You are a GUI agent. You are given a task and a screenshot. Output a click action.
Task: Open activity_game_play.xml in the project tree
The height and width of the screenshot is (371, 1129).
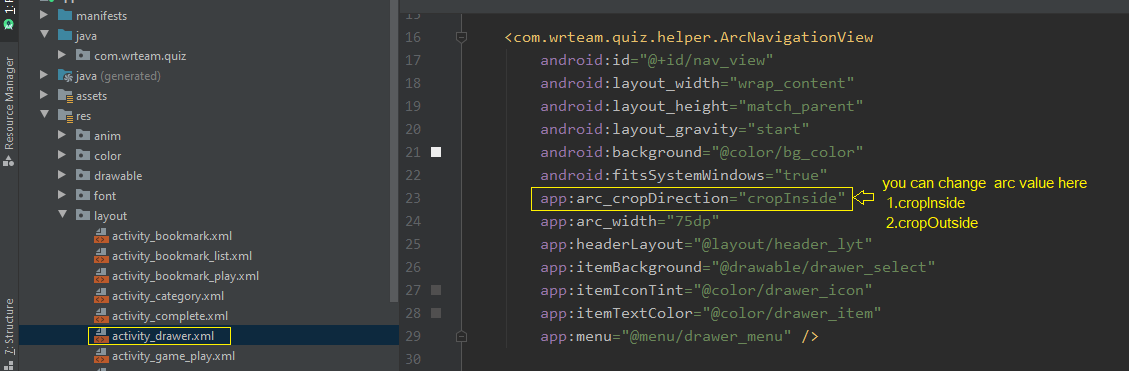[x=173, y=356]
